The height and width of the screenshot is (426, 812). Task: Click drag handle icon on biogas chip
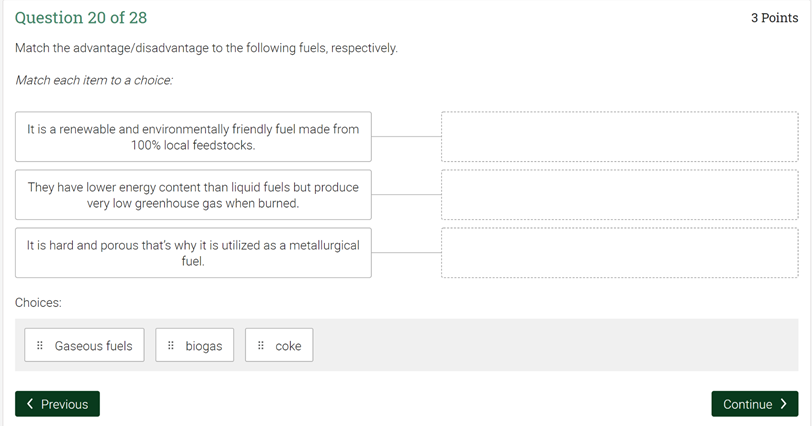171,346
